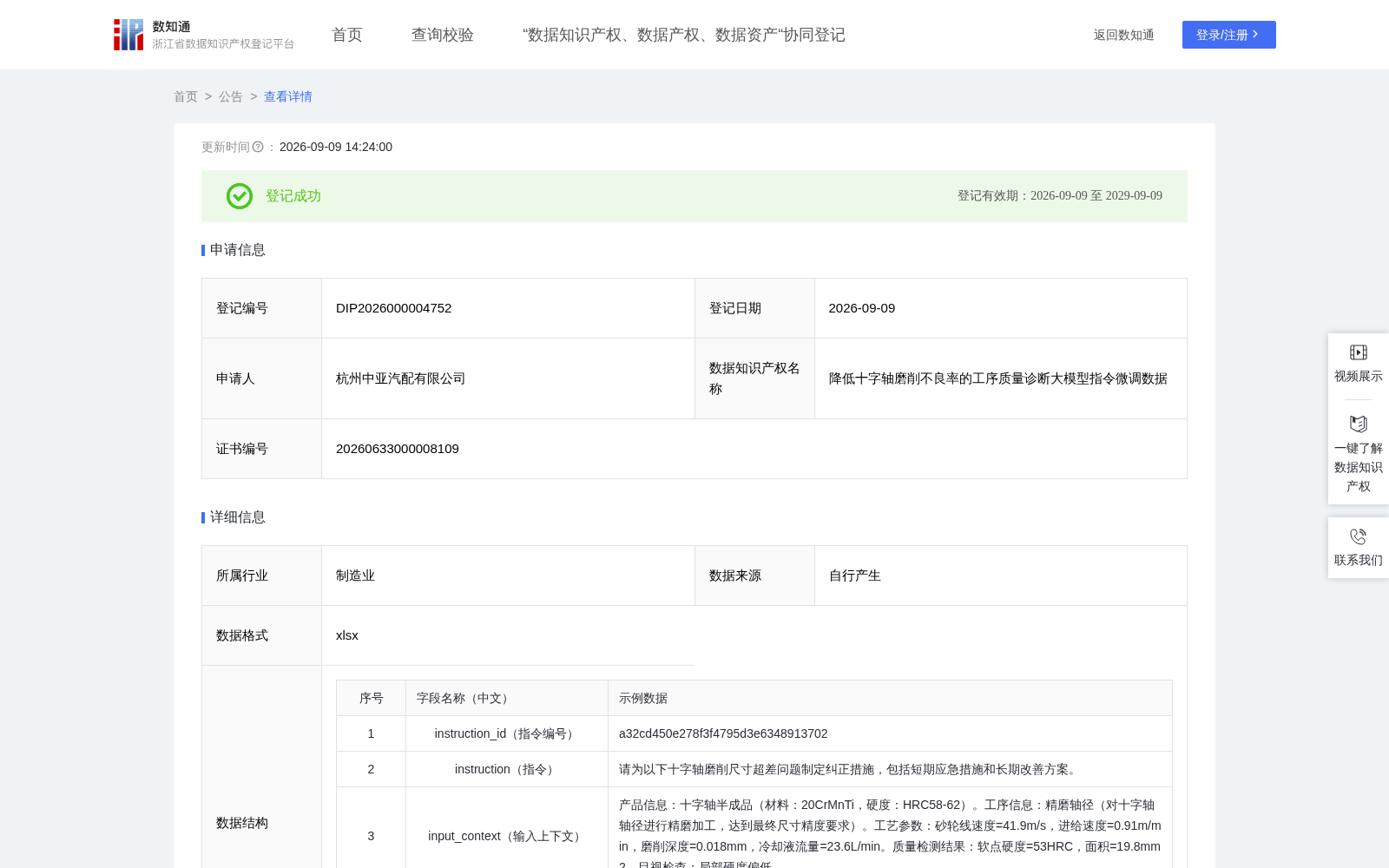Select the 登记日期 value 2026-09-09
The width and height of the screenshot is (1389, 868).
pos(862,308)
